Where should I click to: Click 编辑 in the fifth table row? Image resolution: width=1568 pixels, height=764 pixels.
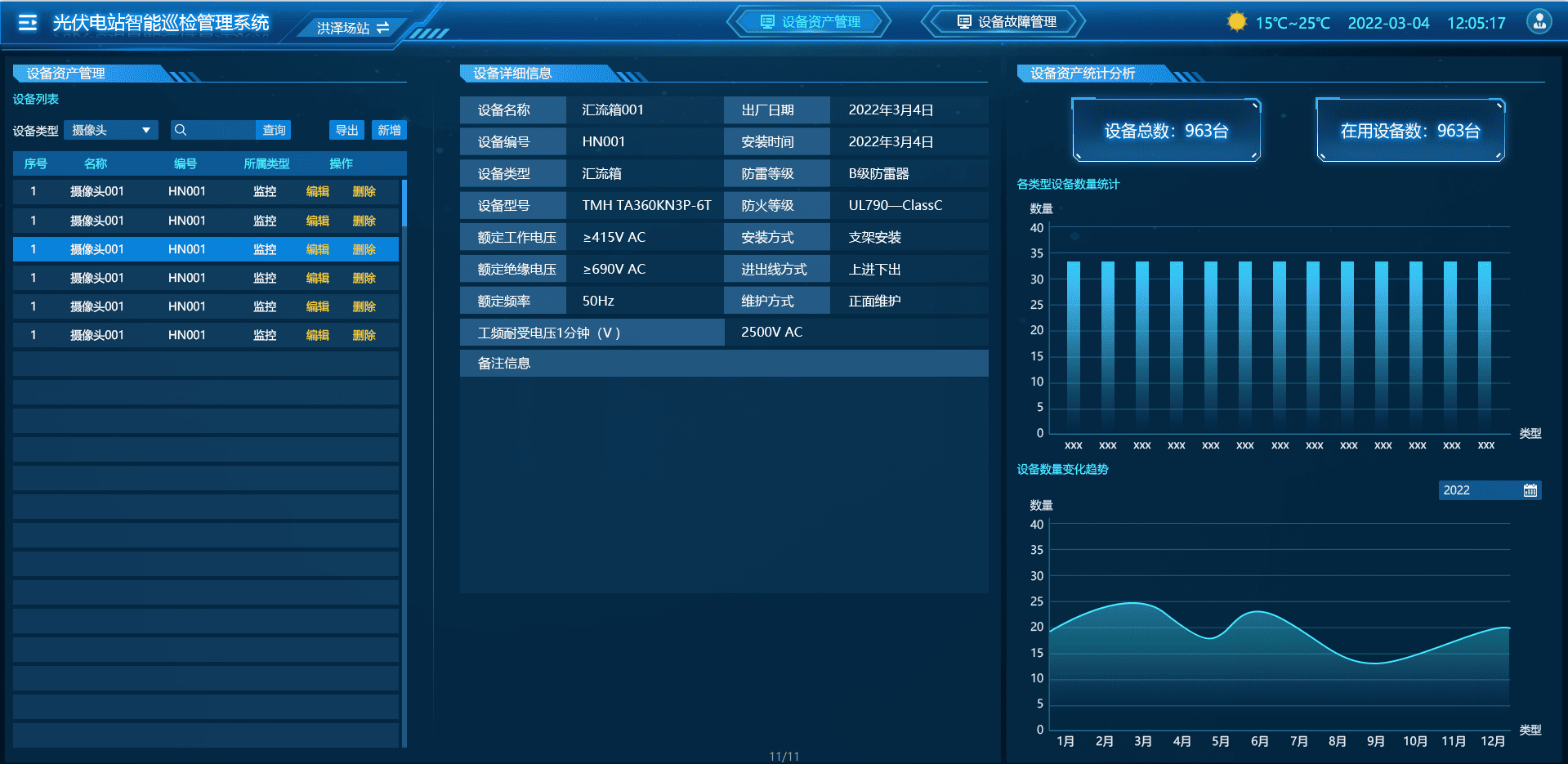(x=318, y=306)
